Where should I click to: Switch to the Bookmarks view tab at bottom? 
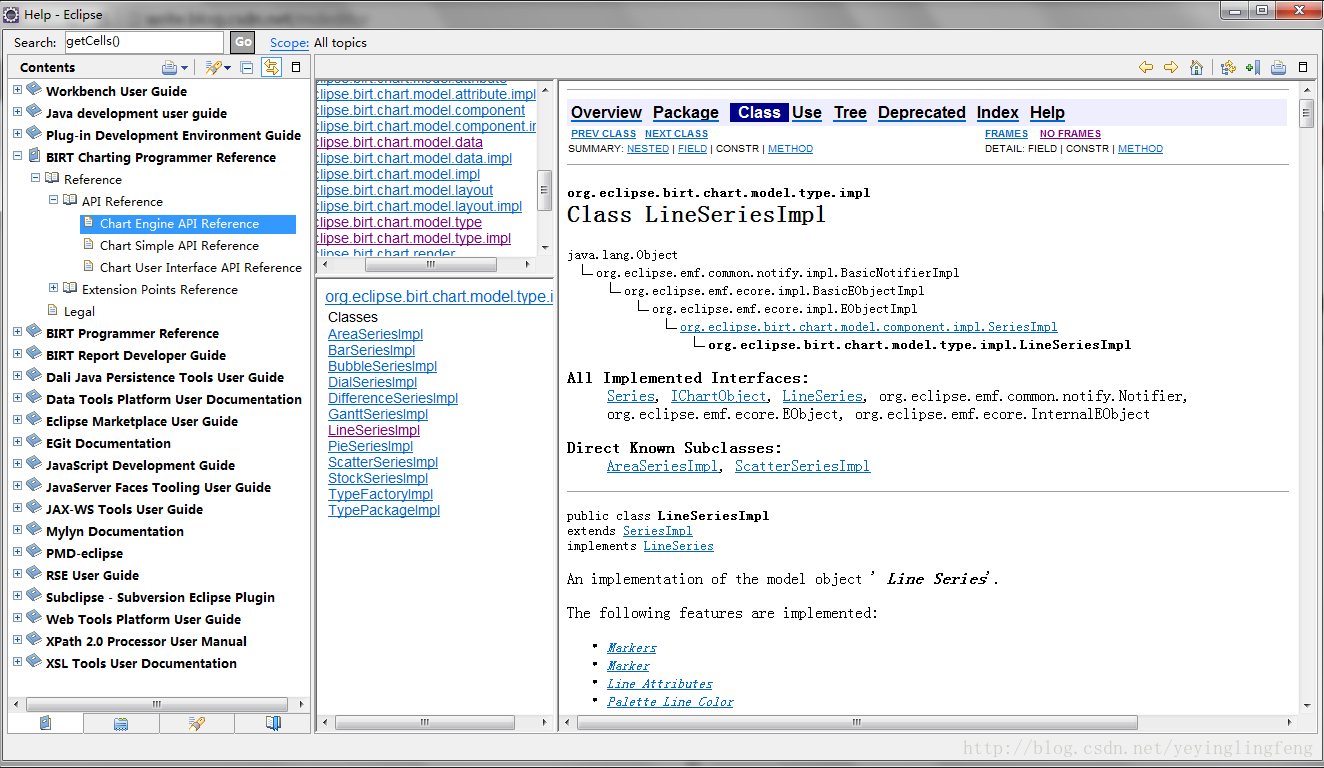[273, 723]
